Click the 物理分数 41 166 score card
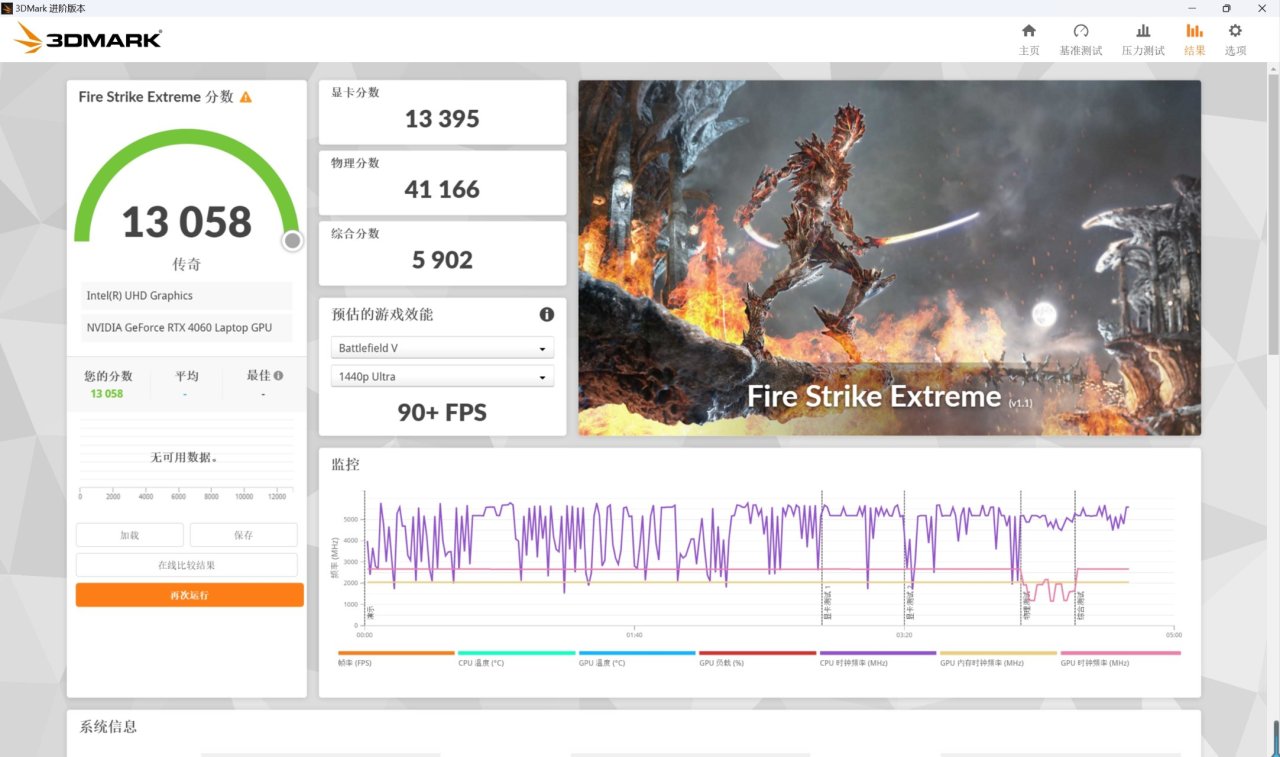Screen dimensions: 1280x757 pos(442,183)
